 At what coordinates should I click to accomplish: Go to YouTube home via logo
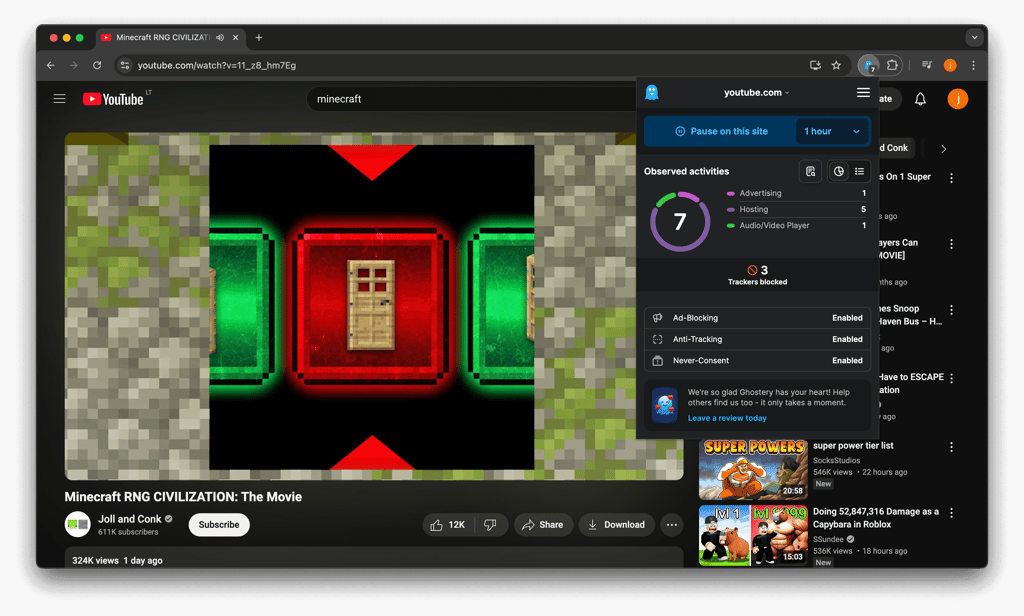[113, 99]
